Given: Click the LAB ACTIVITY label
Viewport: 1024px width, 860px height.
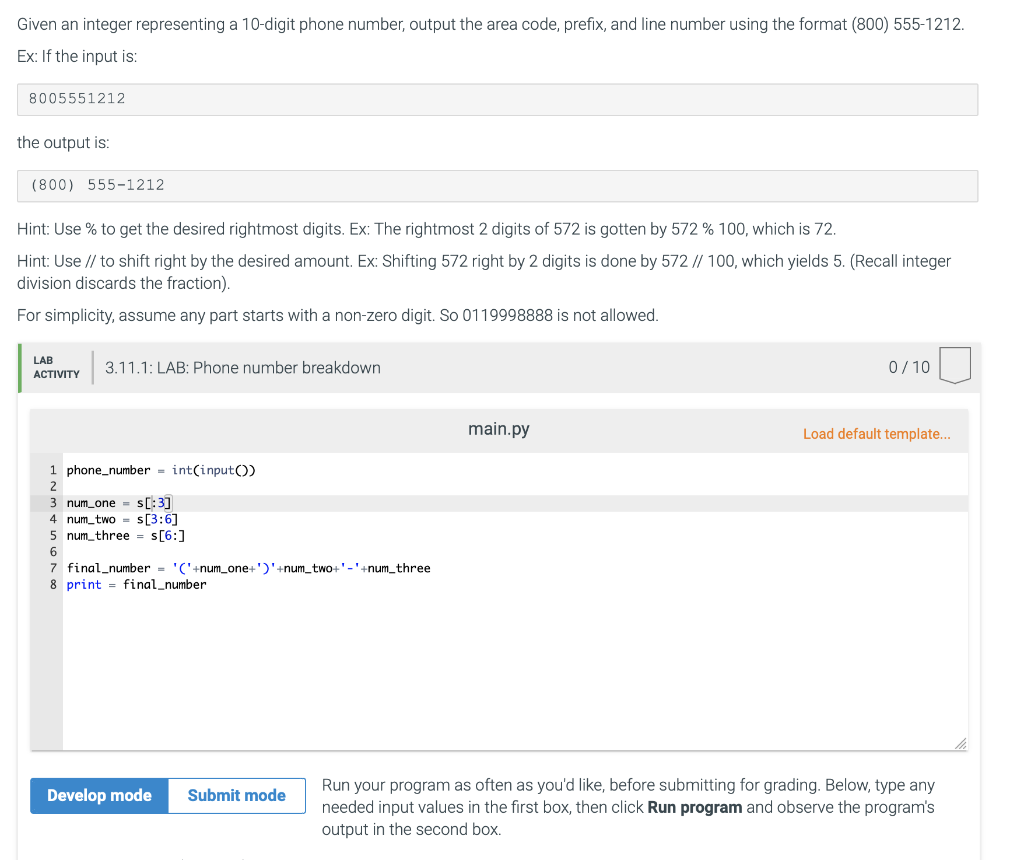Looking at the screenshot, I should [56, 367].
